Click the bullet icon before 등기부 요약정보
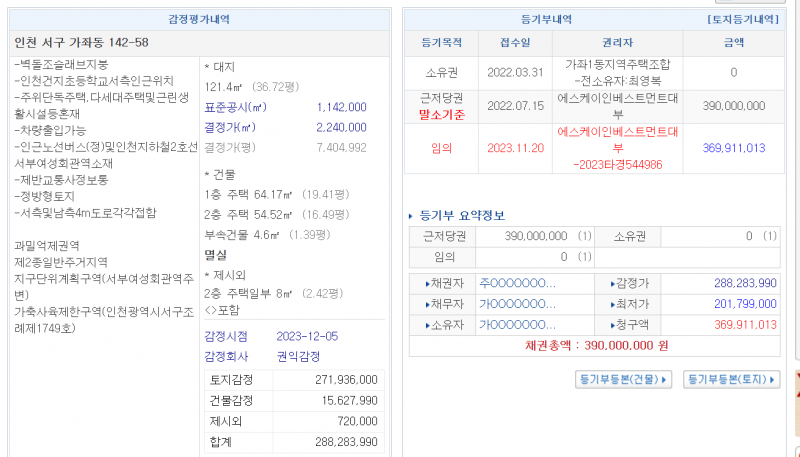Image resolution: width=800 pixels, height=457 pixels. (412, 215)
